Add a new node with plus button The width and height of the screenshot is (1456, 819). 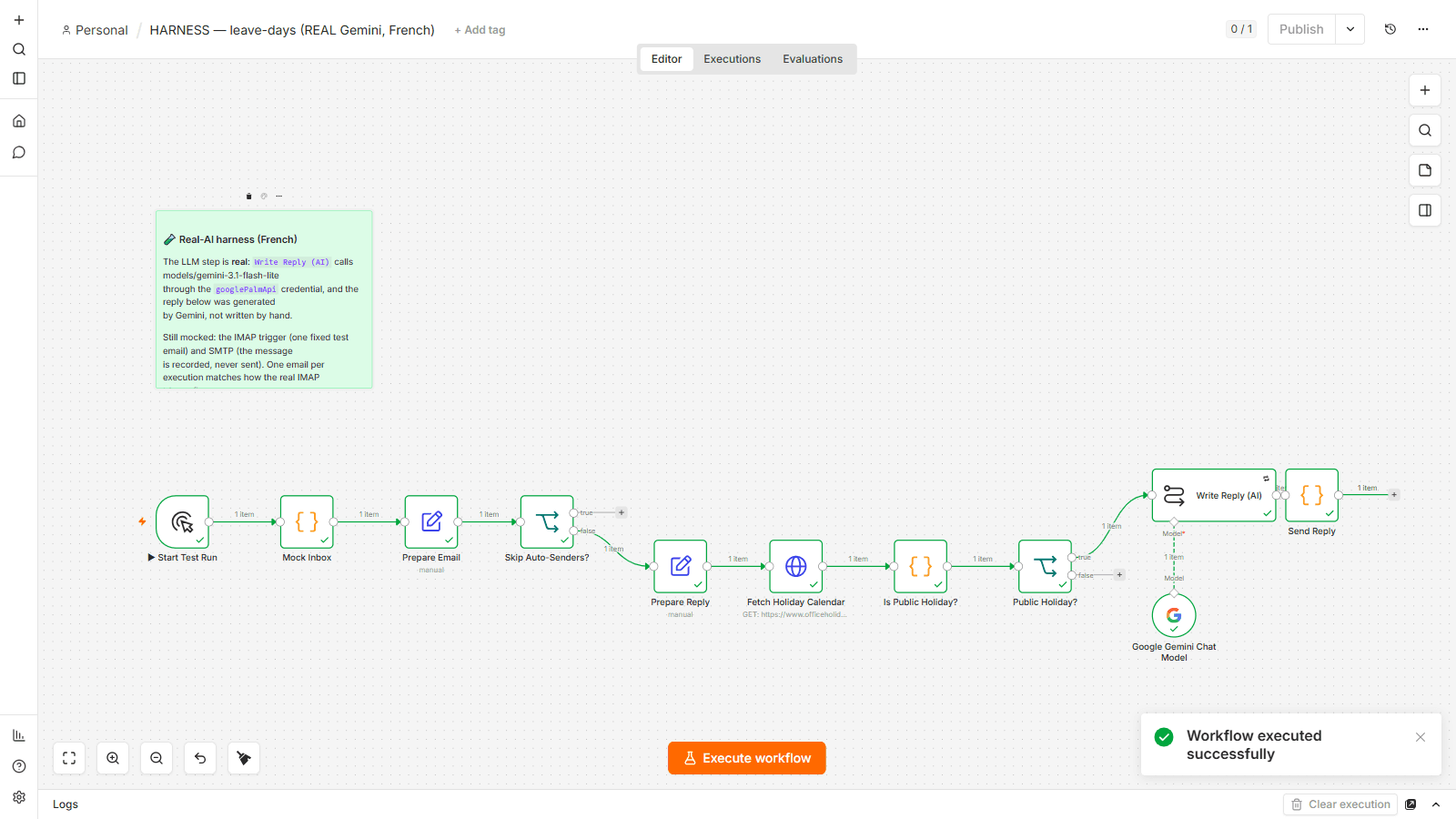1425,90
